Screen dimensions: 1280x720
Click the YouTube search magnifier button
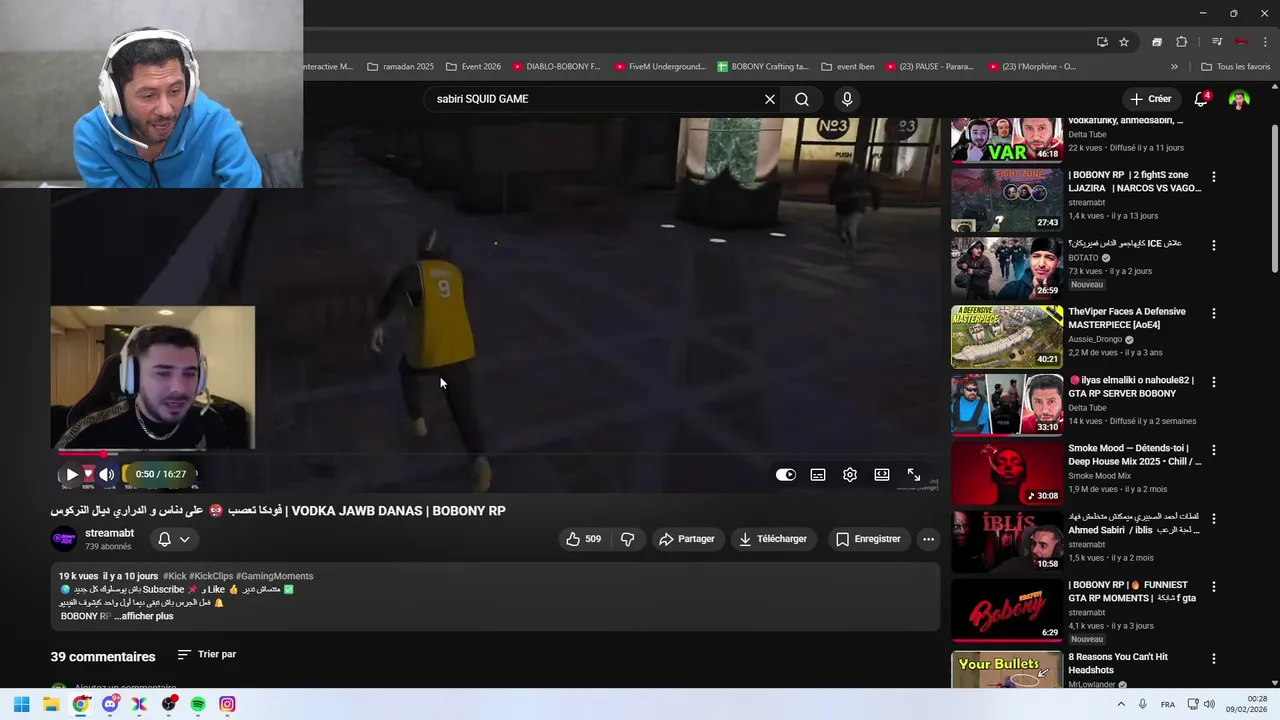[802, 99]
